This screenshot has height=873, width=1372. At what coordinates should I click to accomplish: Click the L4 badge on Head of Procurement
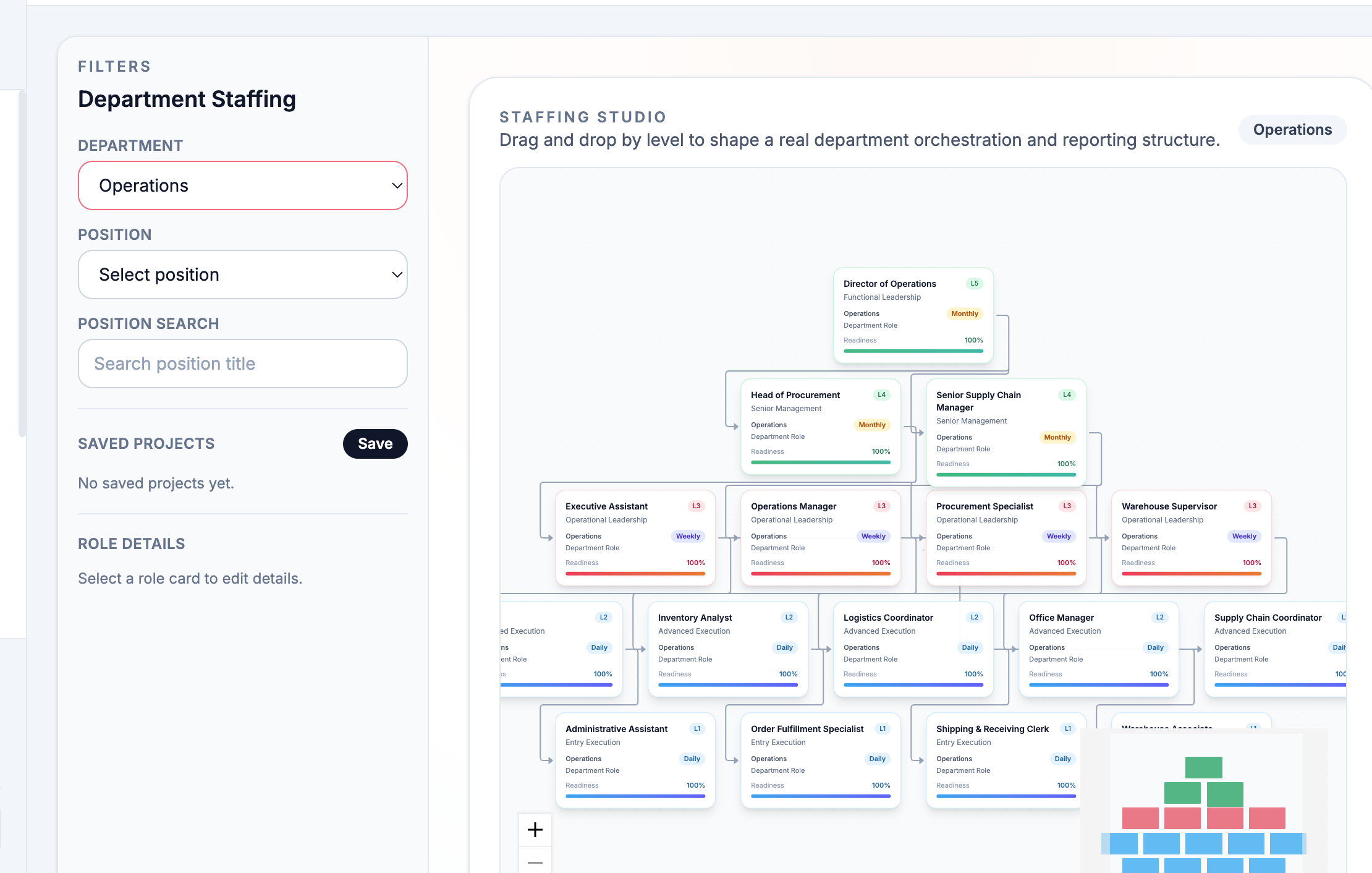pyautogui.click(x=881, y=394)
